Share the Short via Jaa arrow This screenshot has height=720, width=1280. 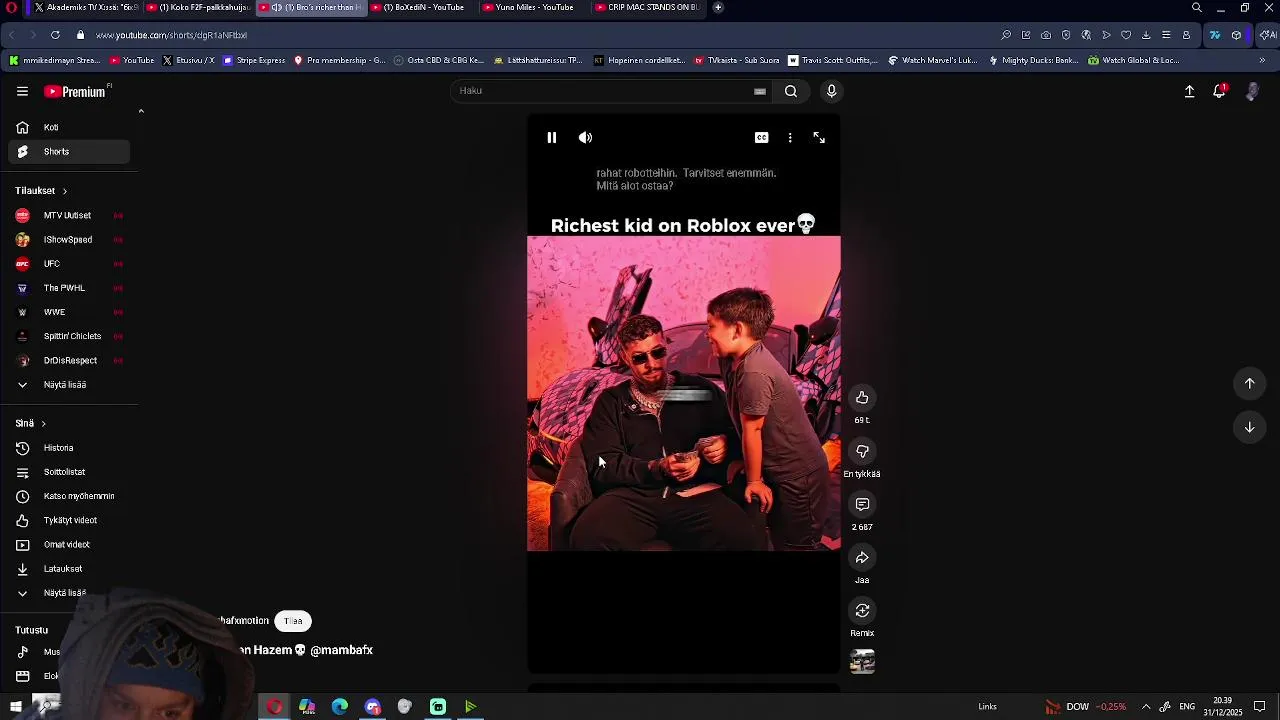point(862,557)
